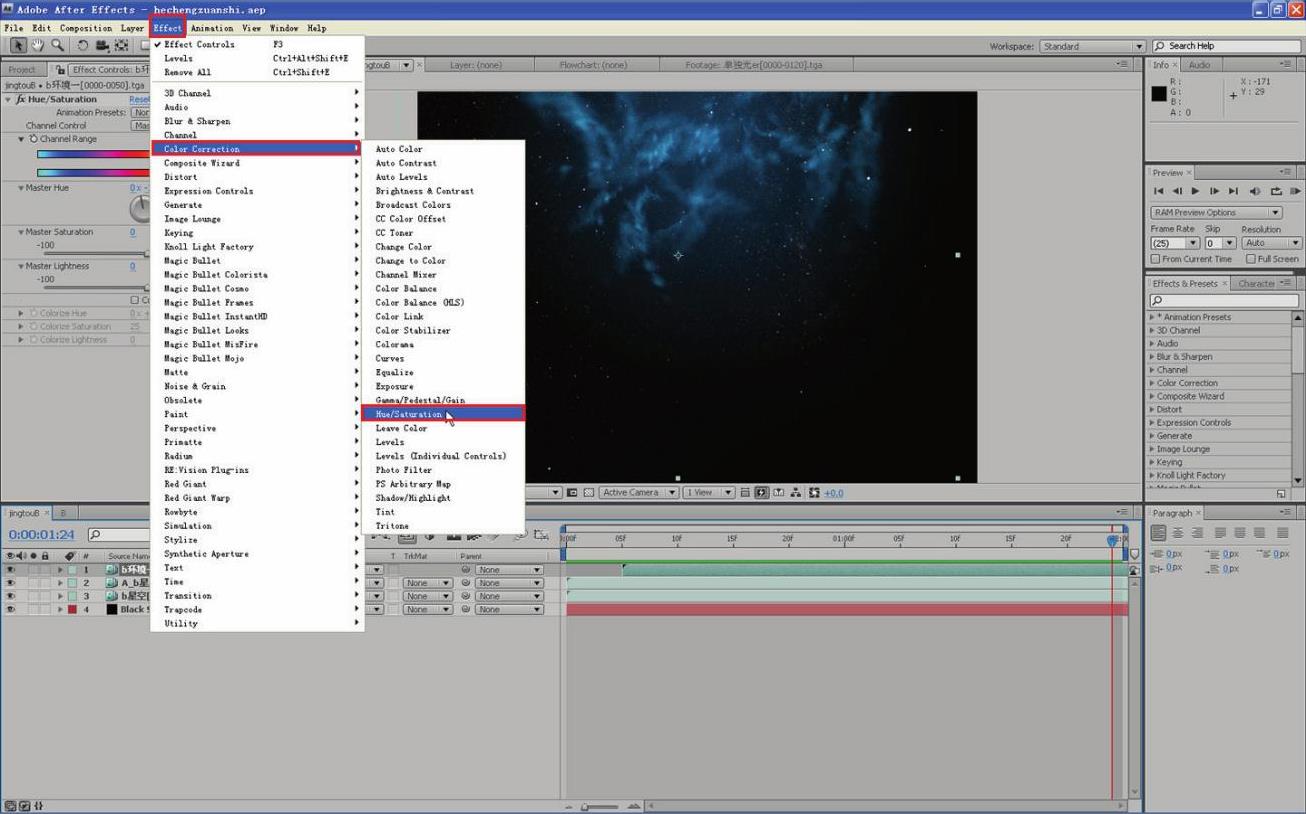Hide layer 3 with eye icon
Screen dimensions: 1306x814
point(10,596)
